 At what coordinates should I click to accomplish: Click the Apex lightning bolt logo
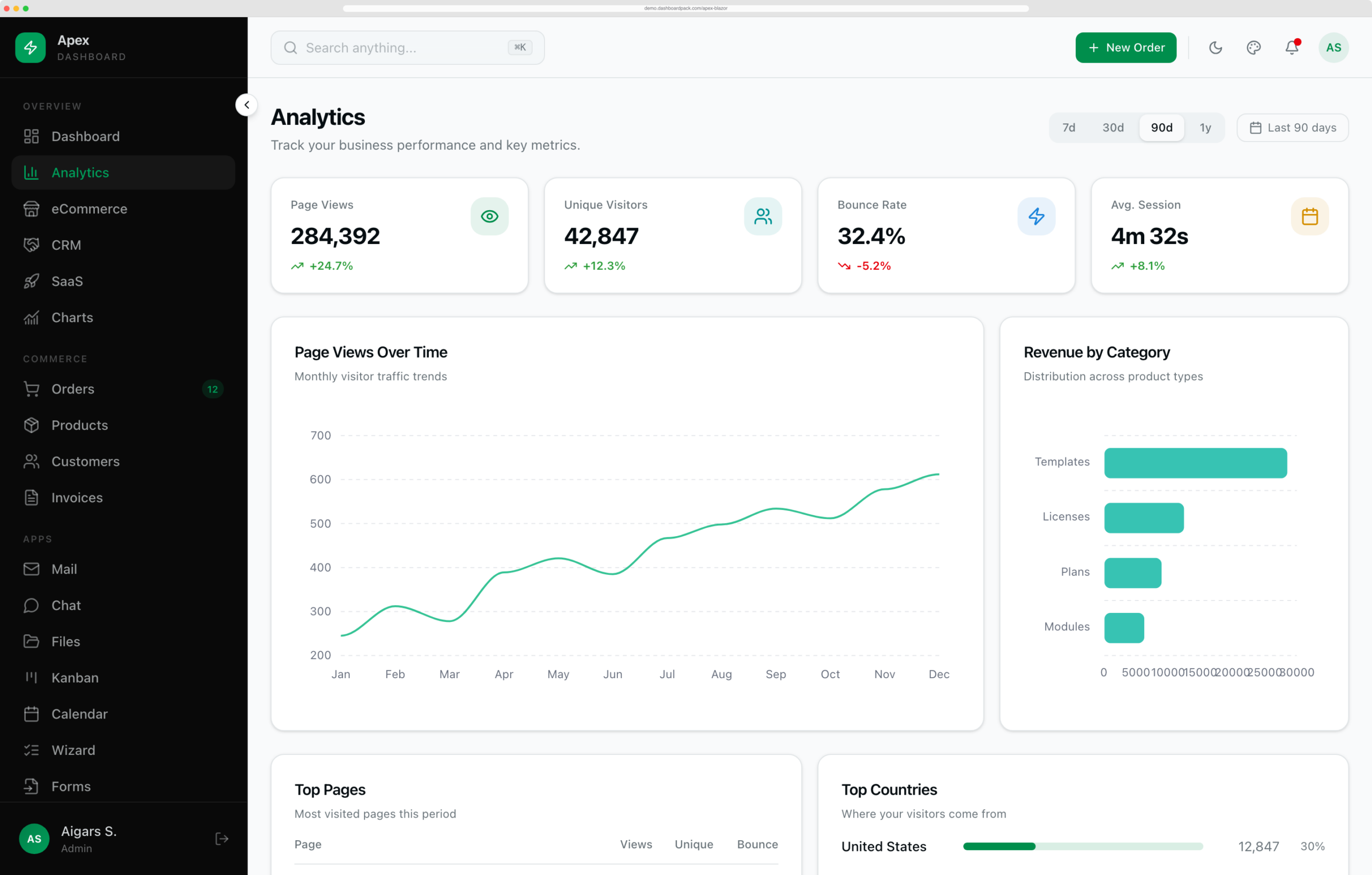30,47
